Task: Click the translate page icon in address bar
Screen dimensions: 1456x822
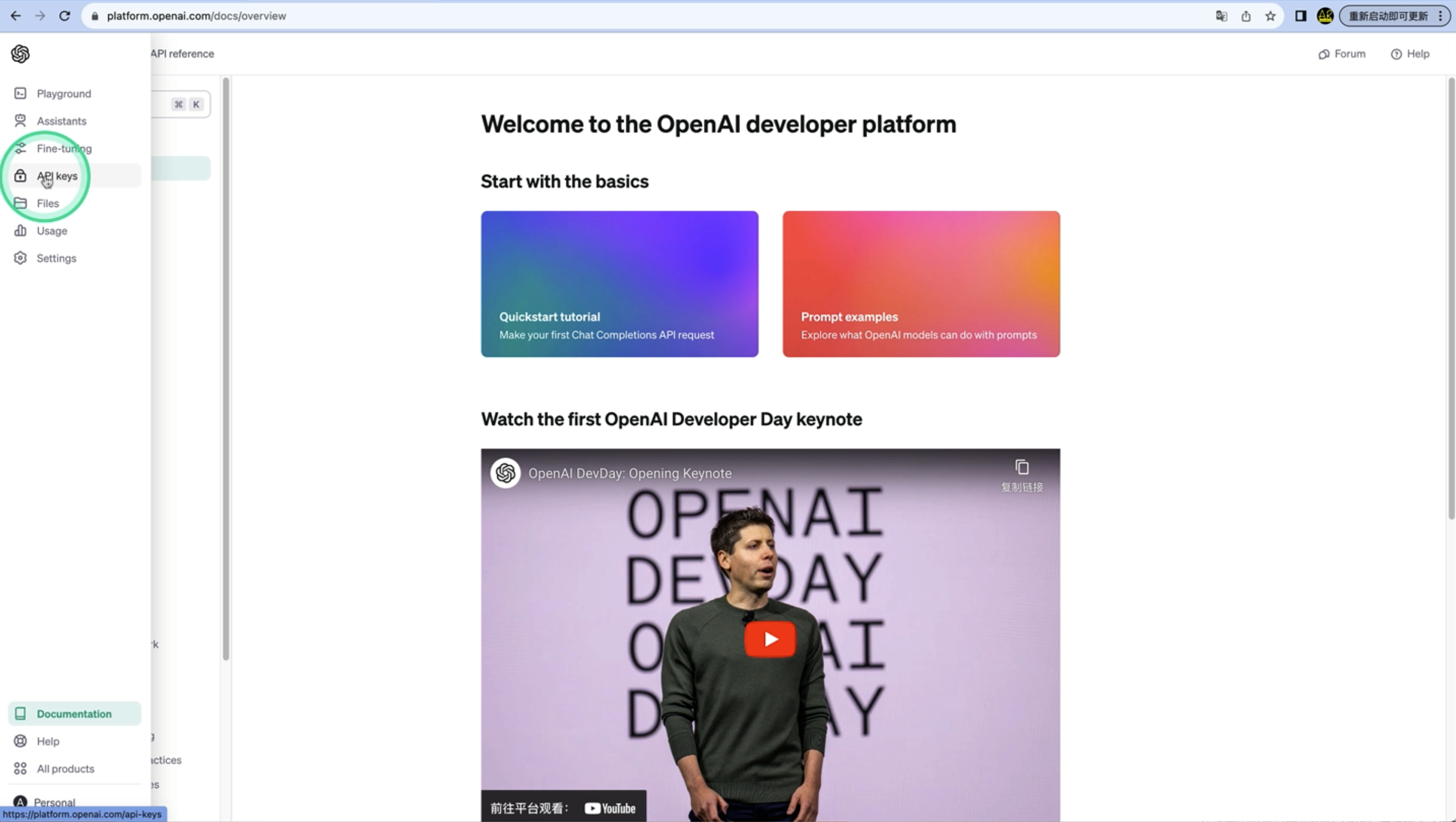Action: point(1221,16)
